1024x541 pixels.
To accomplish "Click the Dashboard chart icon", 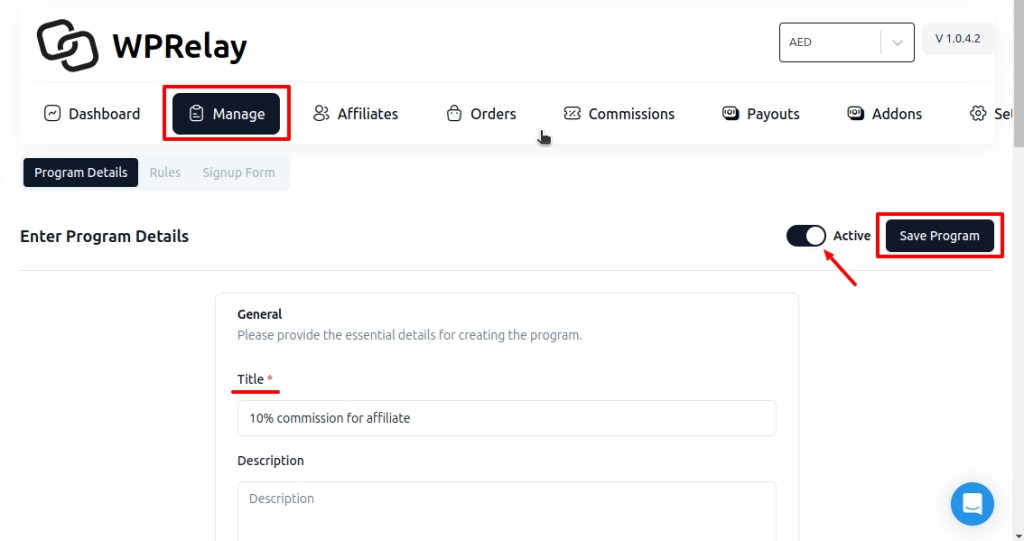I will [53, 113].
